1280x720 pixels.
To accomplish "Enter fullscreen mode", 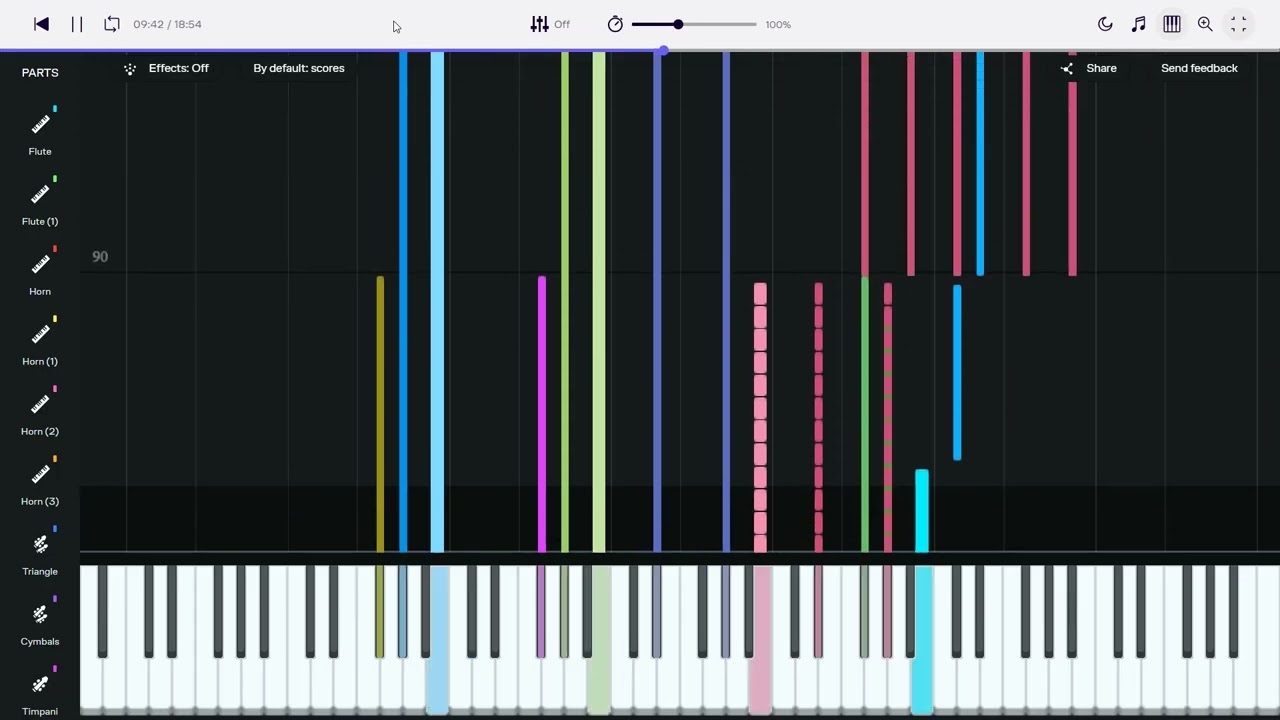I will coord(1238,24).
